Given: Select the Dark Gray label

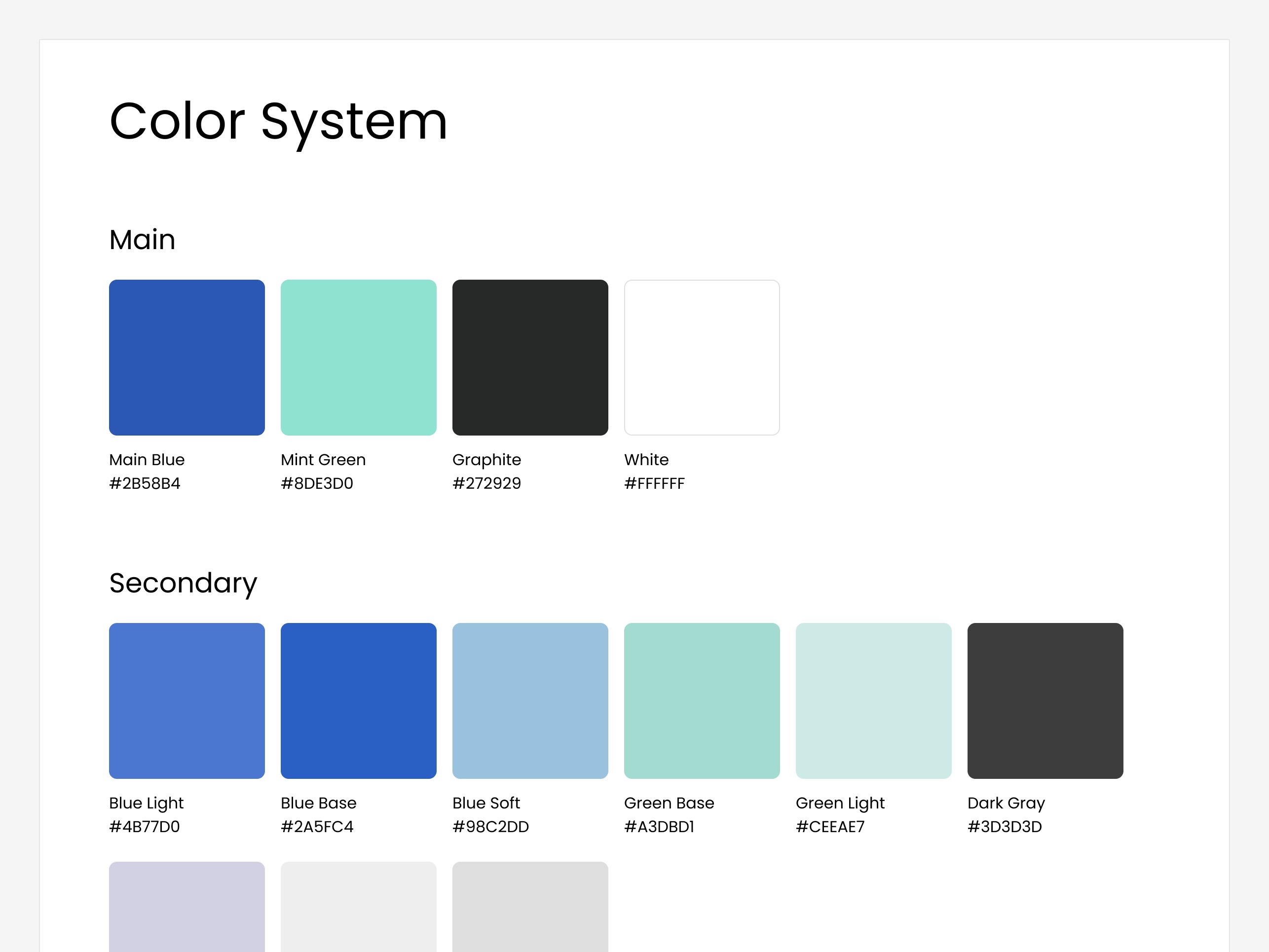Looking at the screenshot, I should (1006, 804).
